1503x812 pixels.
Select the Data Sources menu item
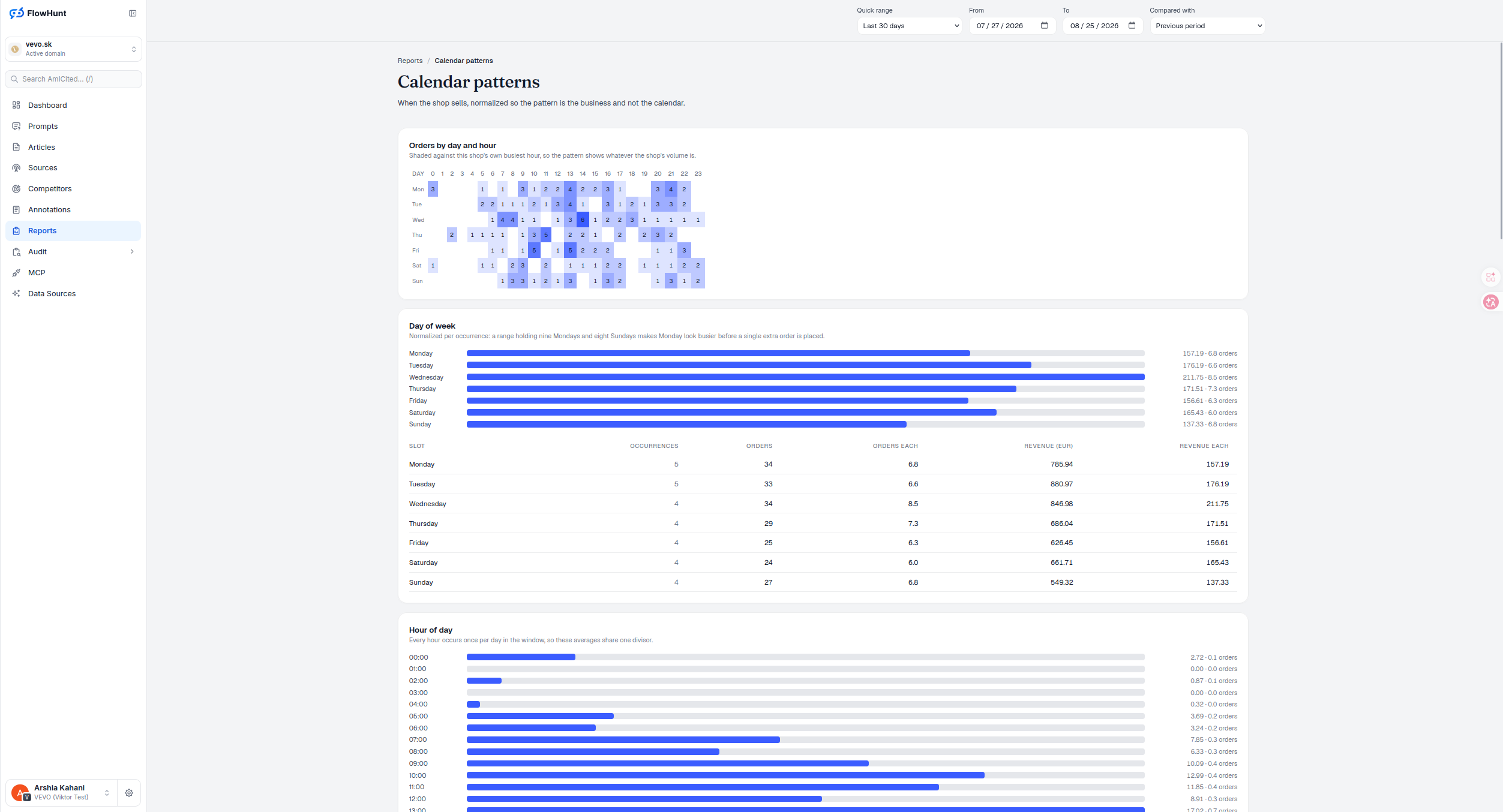[x=73, y=294]
